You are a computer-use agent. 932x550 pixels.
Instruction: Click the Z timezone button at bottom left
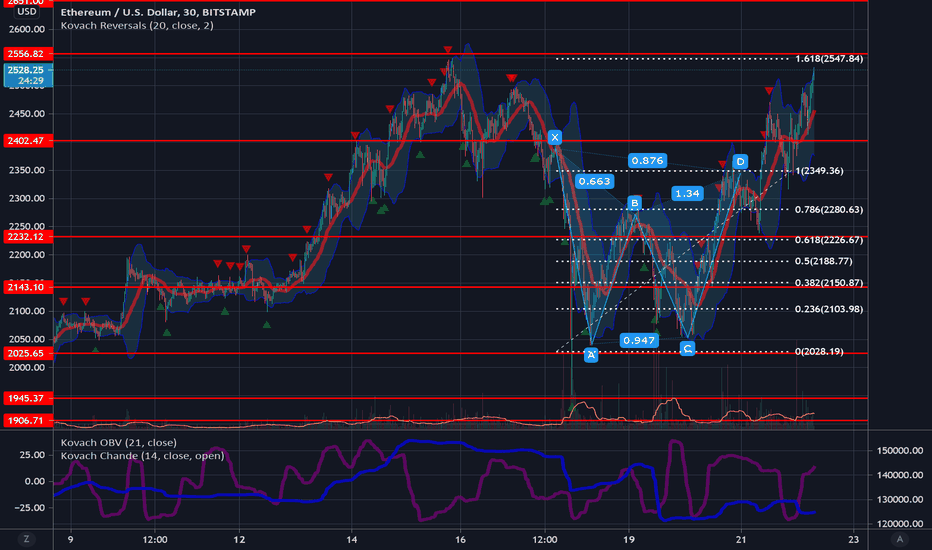click(x=26, y=539)
